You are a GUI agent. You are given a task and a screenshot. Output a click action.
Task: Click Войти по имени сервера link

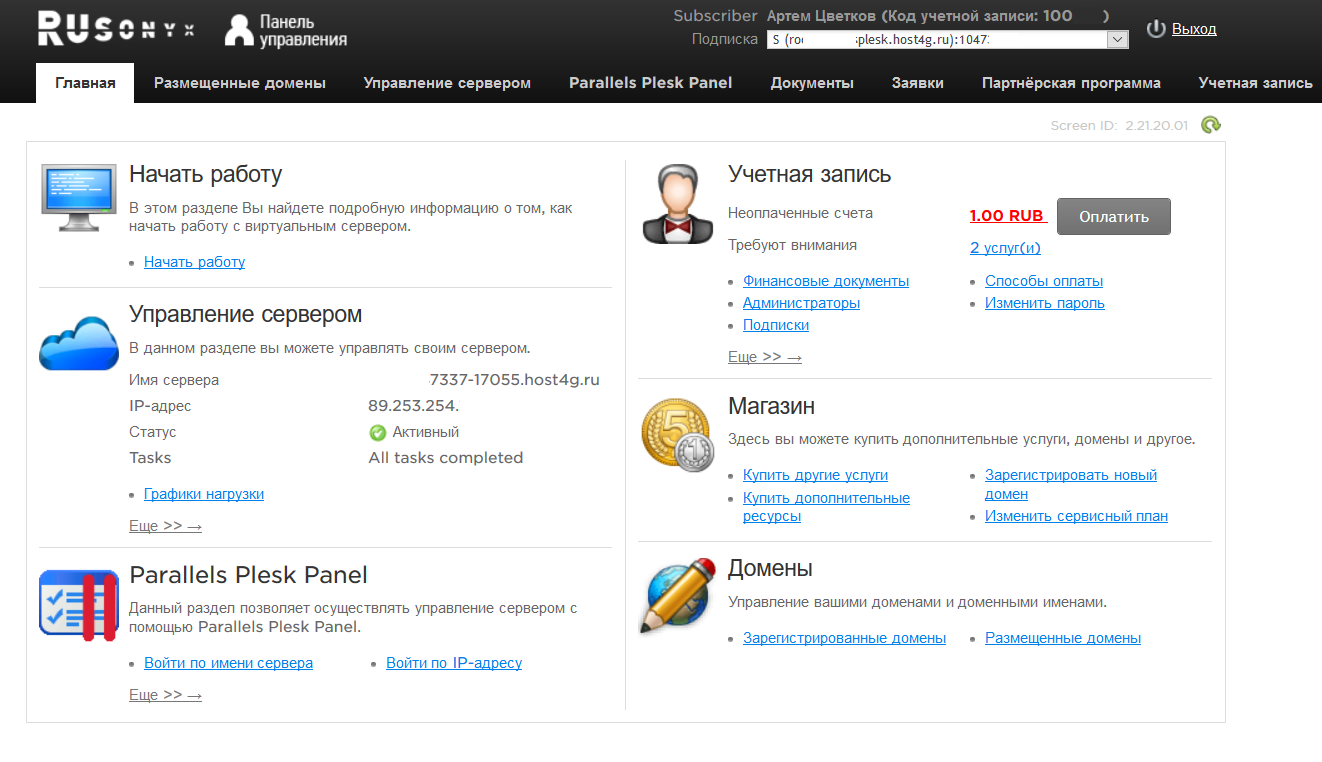tap(228, 663)
